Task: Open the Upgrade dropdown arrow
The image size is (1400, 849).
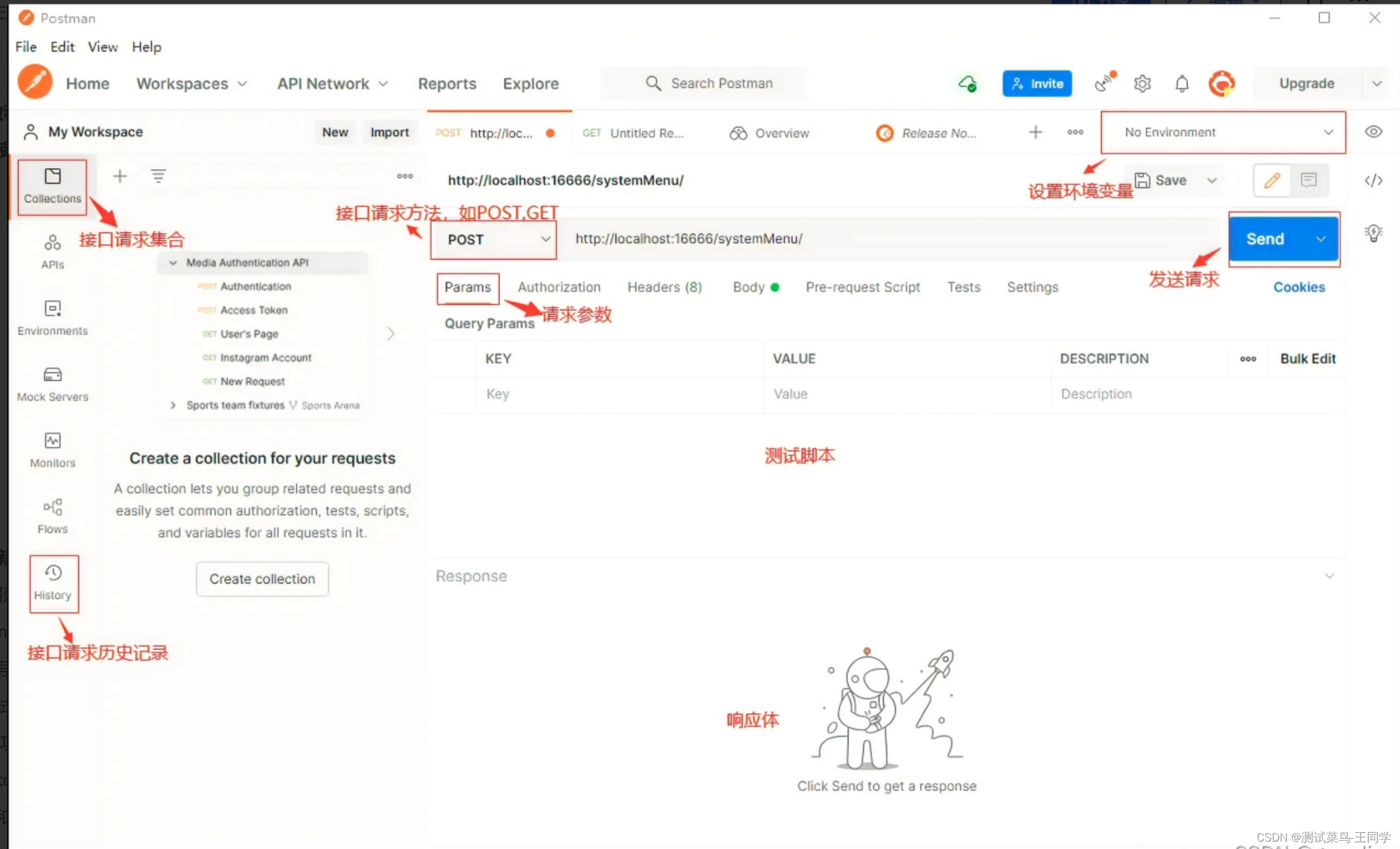Action: click(1377, 83)
